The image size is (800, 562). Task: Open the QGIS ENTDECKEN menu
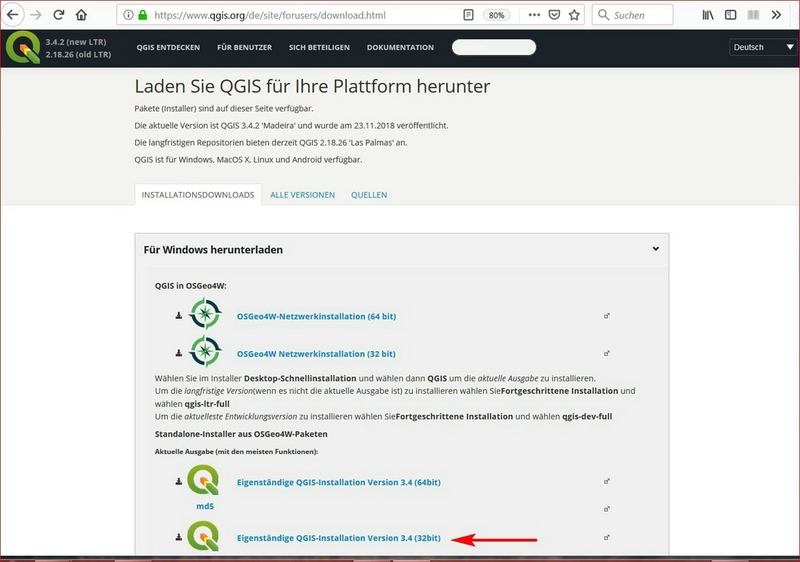click(x=168, y=47)
